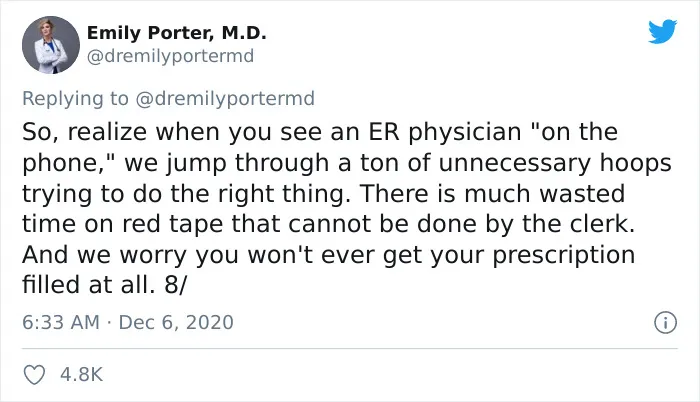
Task: Click the 'Replying to' label
Action: 75,98
